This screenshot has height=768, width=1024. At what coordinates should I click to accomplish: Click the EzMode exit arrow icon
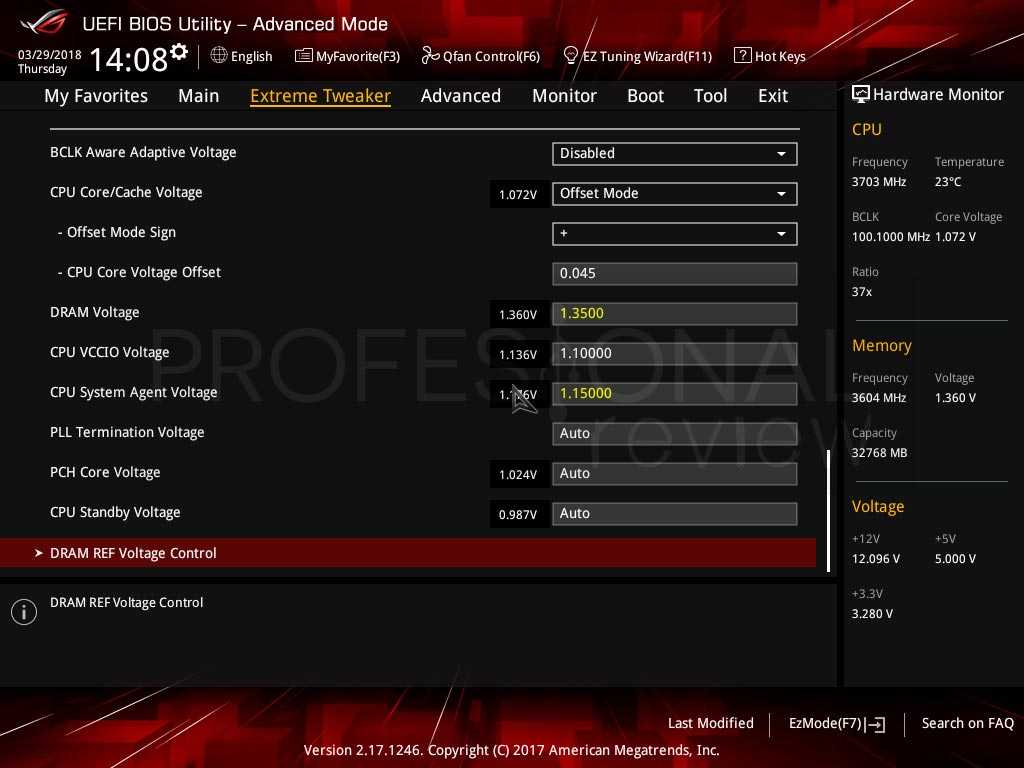(875, 724)
